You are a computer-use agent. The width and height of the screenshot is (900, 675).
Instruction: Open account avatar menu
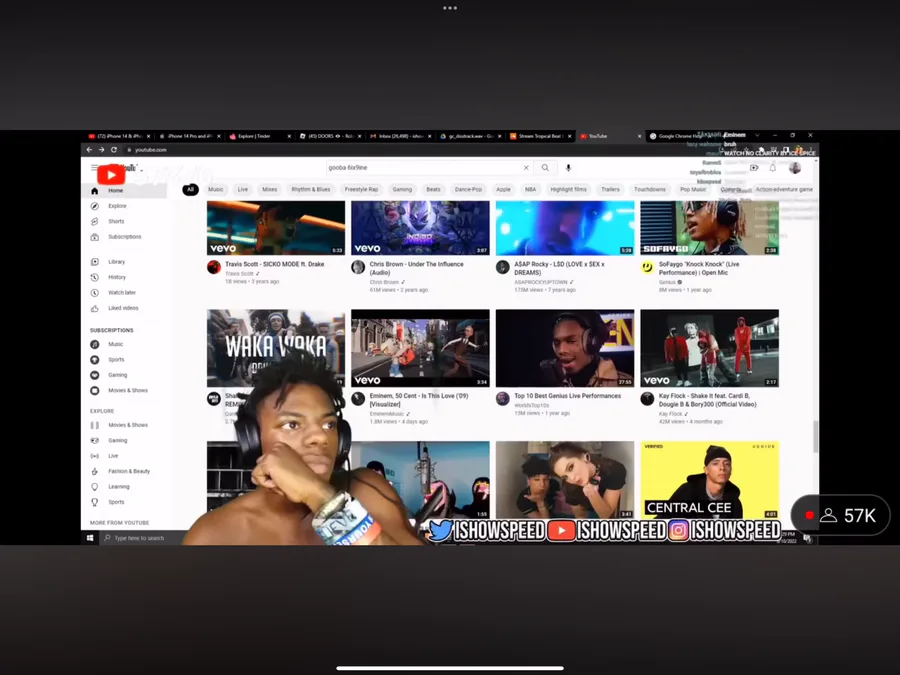795,168
